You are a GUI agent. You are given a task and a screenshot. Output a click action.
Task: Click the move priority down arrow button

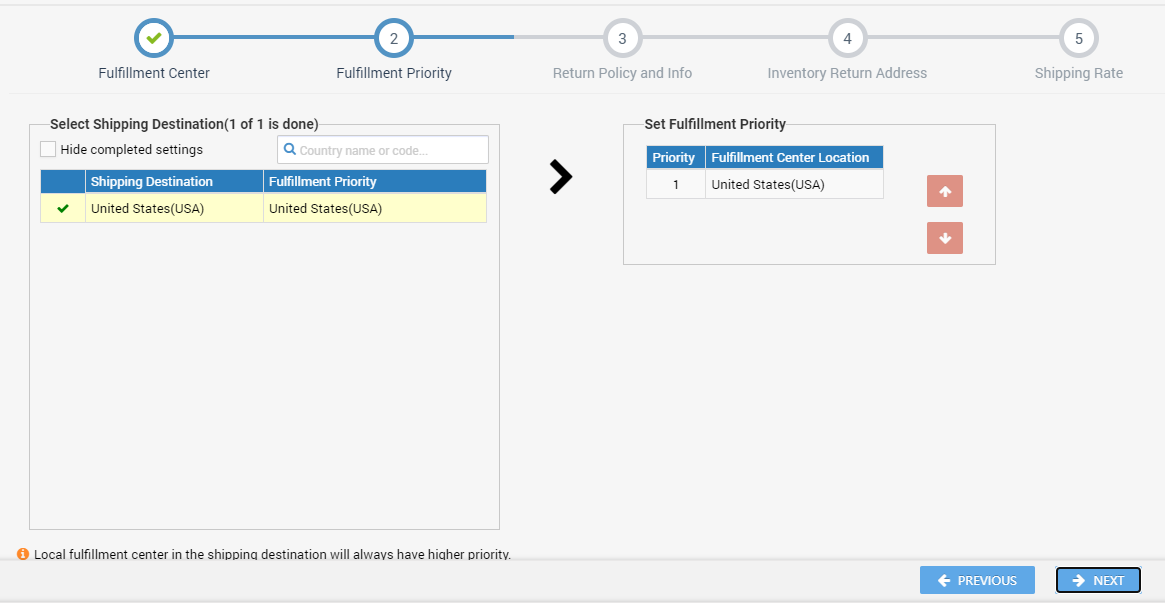click(945, 238)
